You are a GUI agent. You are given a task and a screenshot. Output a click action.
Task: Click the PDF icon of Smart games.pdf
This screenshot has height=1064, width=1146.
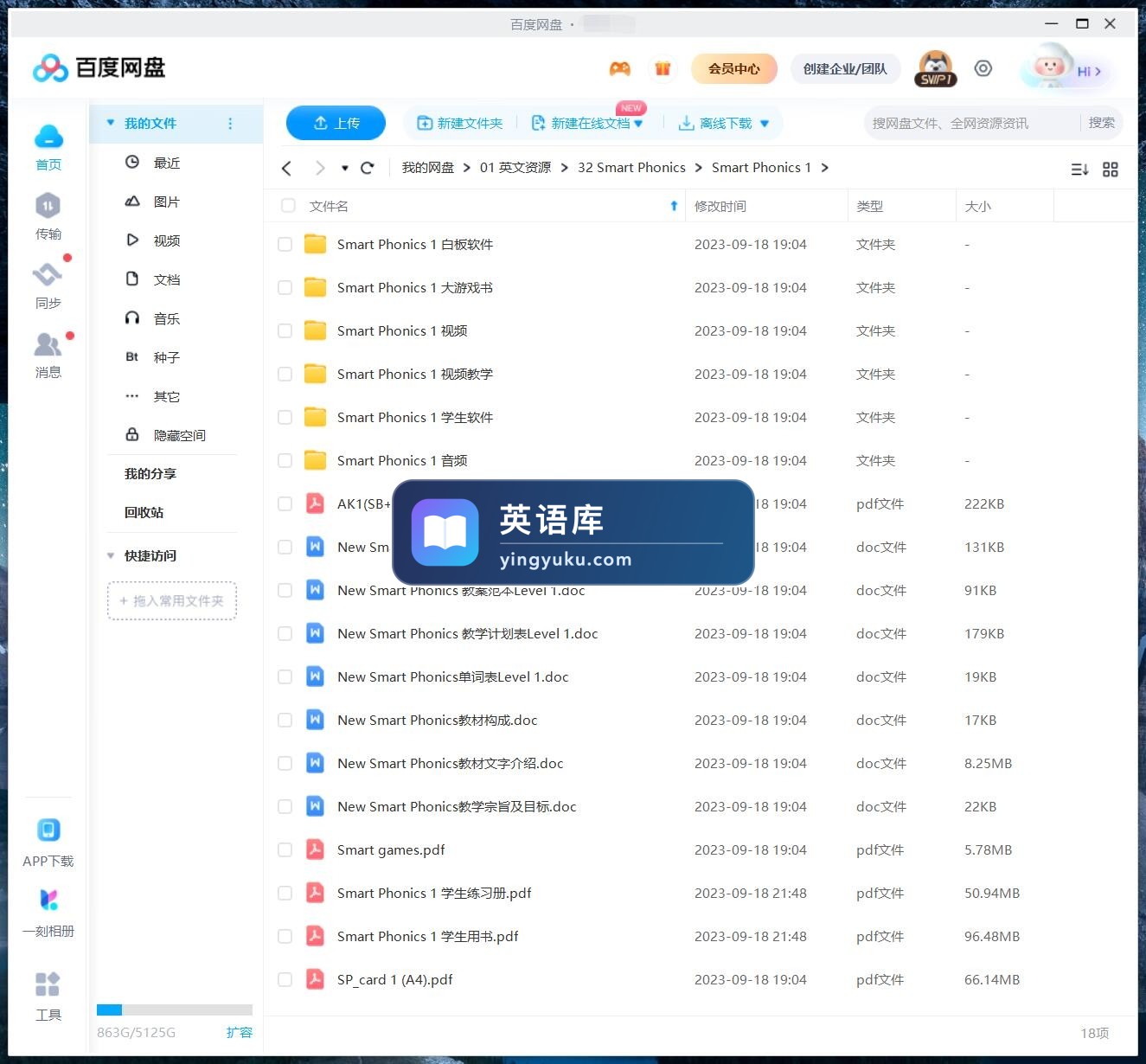pos(316,849)
